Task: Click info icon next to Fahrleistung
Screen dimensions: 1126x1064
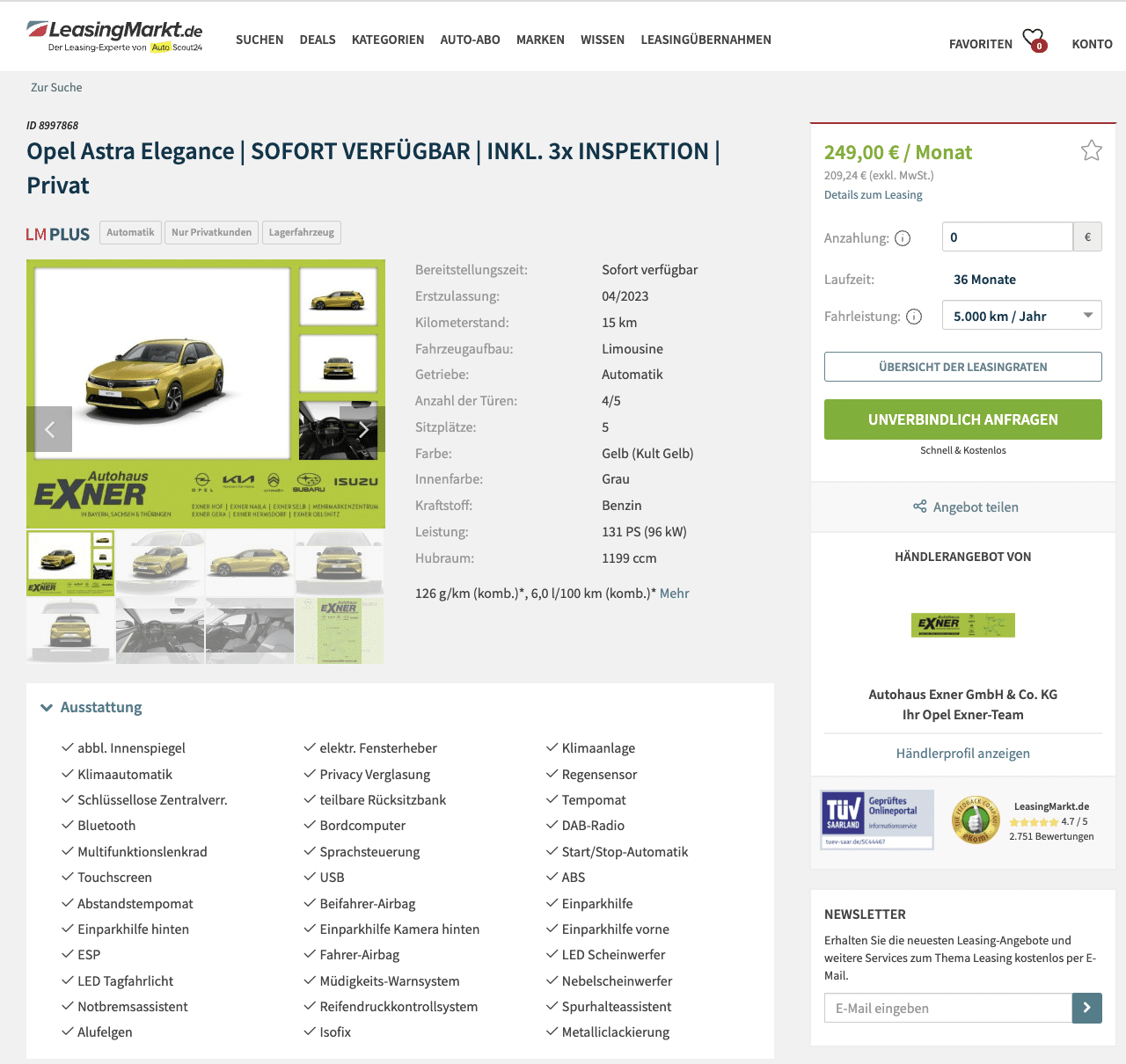Action: coord(914,317)
